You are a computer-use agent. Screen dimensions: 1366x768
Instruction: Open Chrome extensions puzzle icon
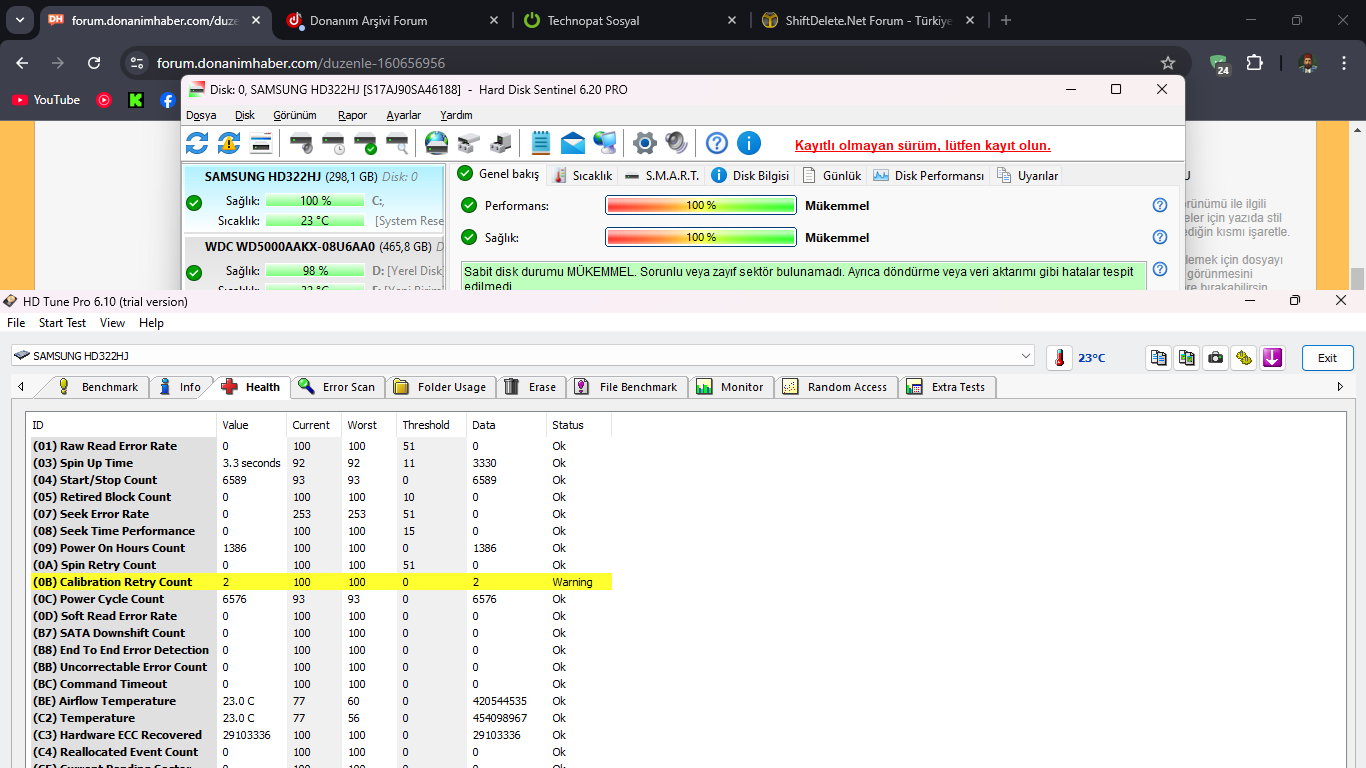click(x=1254, y=63)
